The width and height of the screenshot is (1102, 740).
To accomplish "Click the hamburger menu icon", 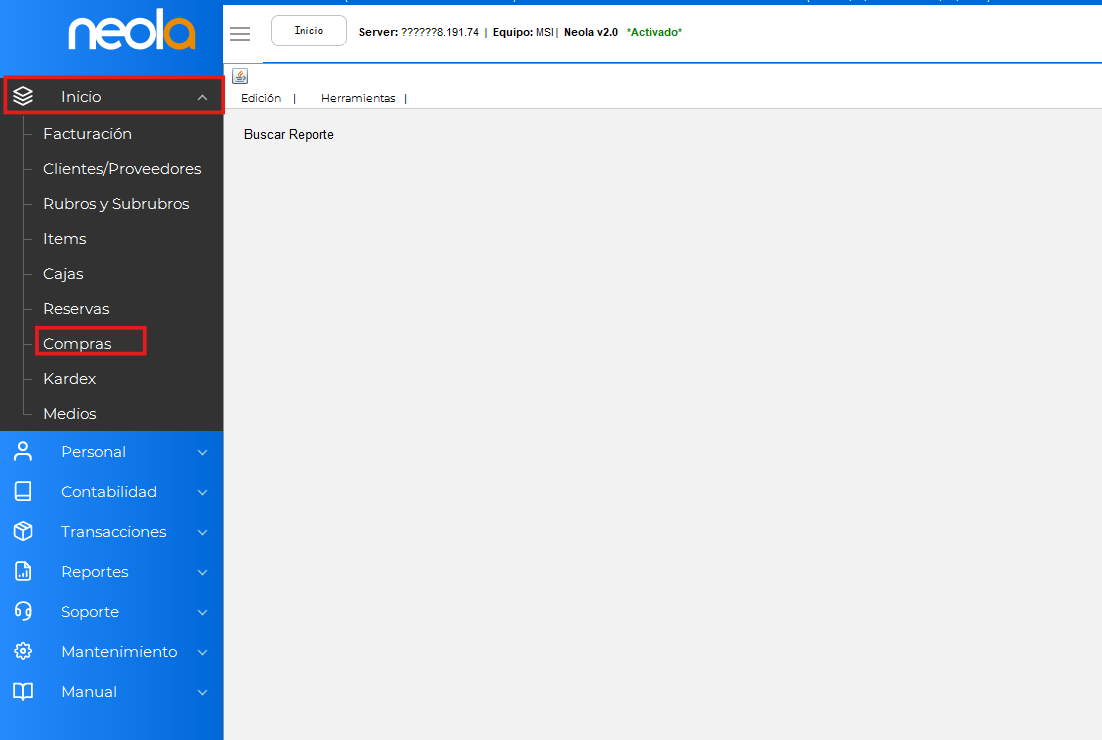I will [240, 34].
